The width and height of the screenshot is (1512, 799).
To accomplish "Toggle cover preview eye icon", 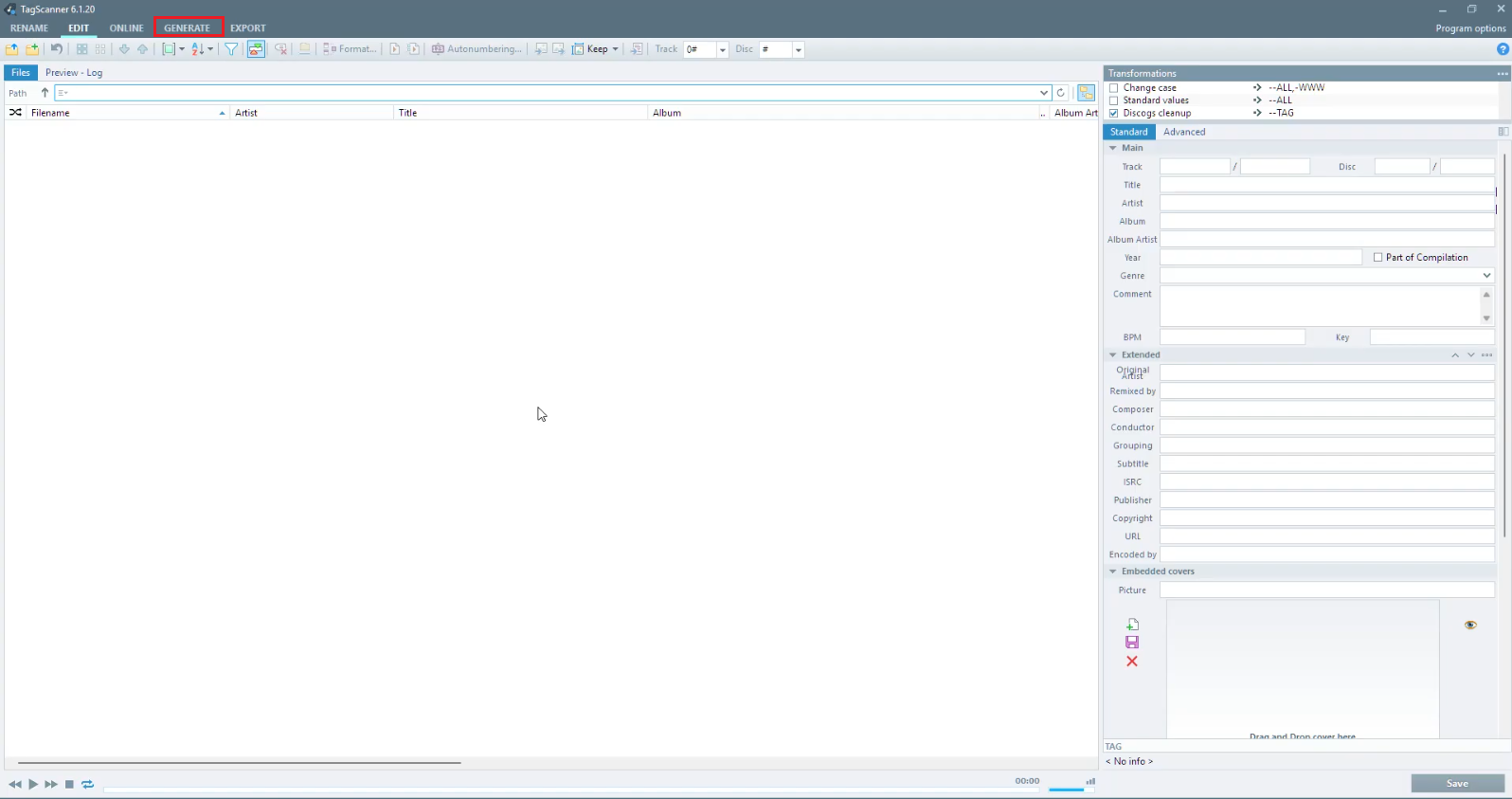I will click(x=1470, y=625).
